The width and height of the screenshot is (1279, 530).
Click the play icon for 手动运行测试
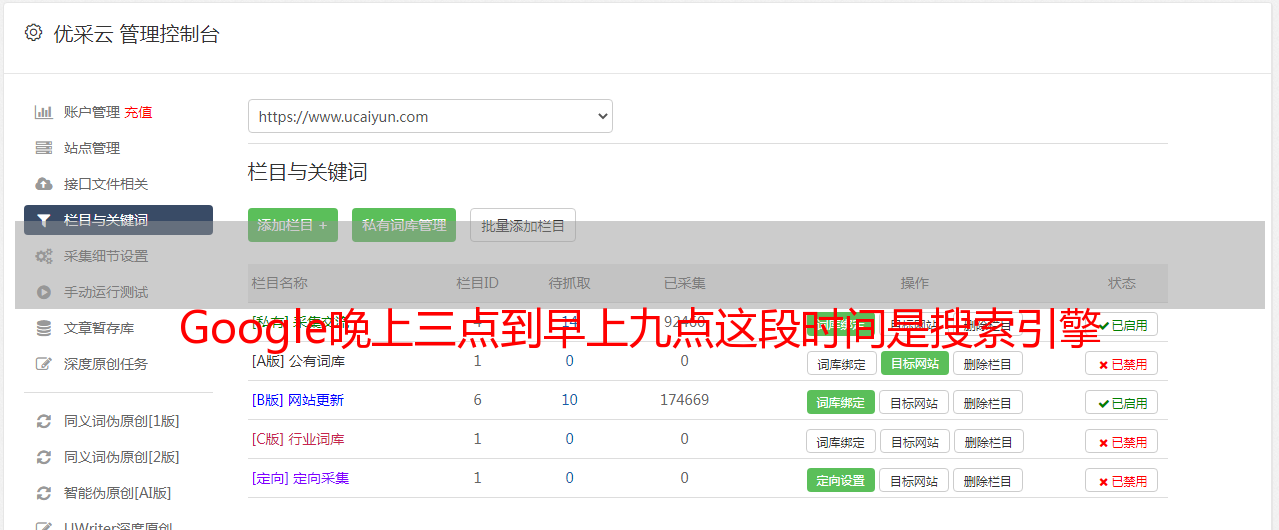(43, 292)
